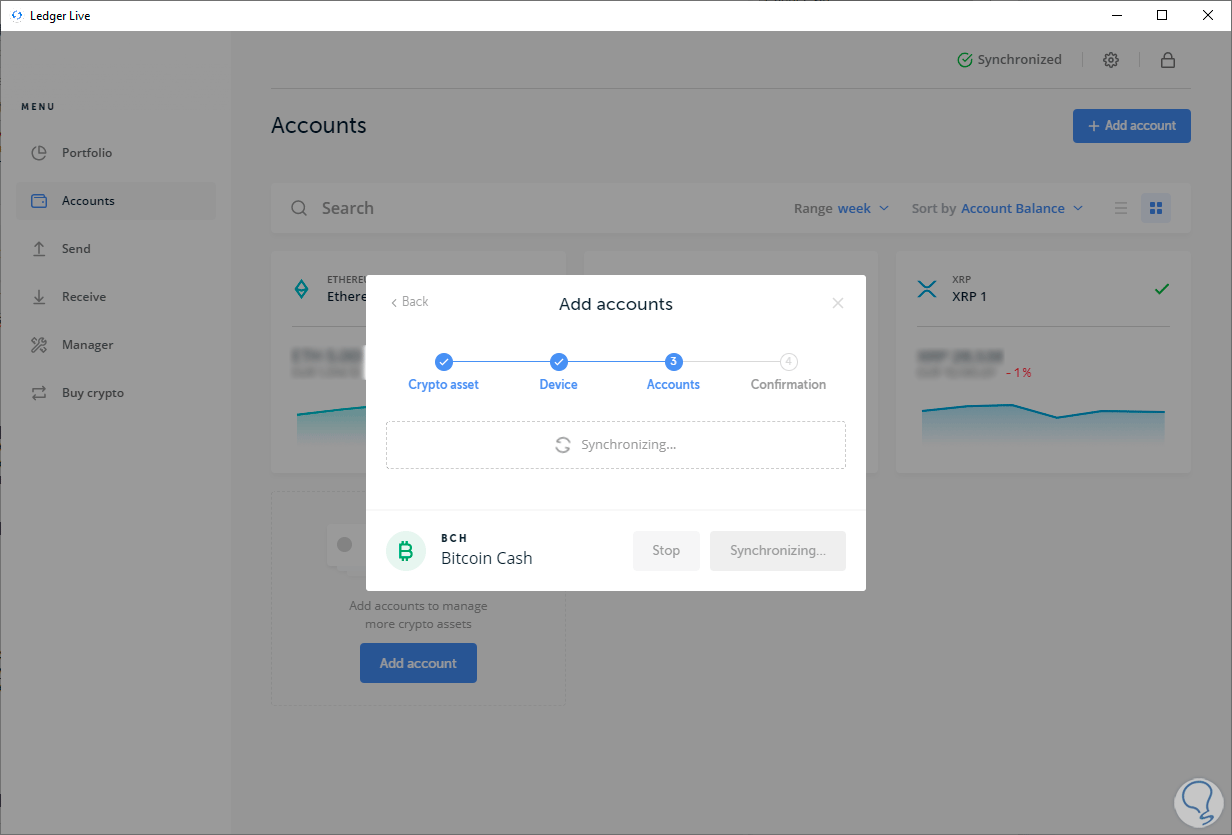The width and height of the screenshot is (1232, 835).
Task: Click the Synchronized green check icon
Action: [x=965, y=60]
